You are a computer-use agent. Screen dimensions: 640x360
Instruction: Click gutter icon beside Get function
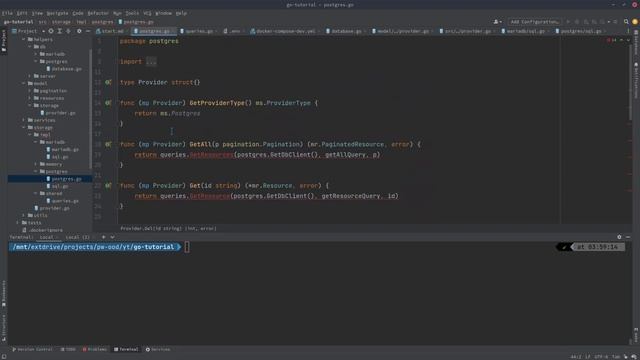click(108, 185)
